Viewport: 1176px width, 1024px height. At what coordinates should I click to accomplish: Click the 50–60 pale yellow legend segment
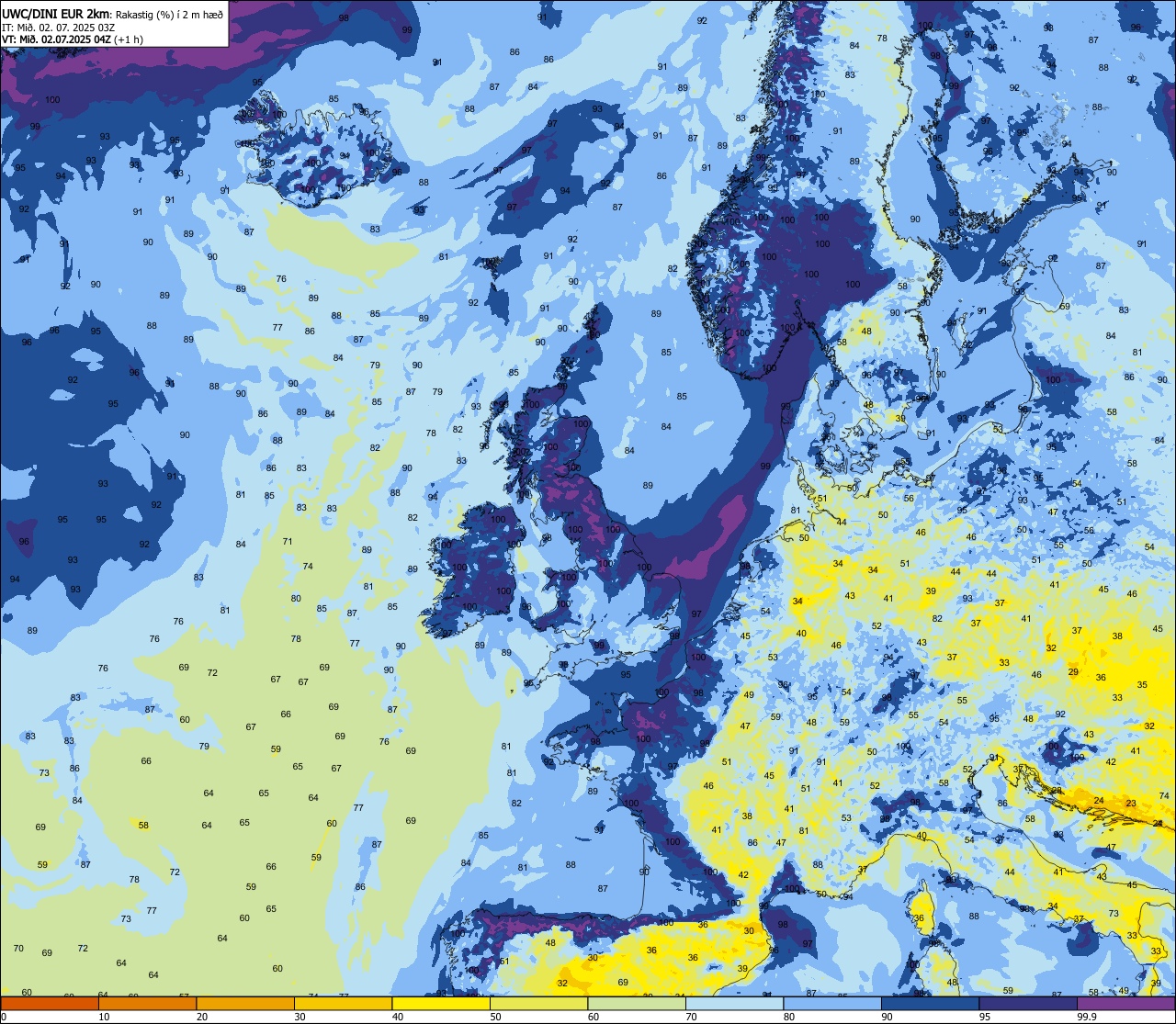tap(538, 1004)
